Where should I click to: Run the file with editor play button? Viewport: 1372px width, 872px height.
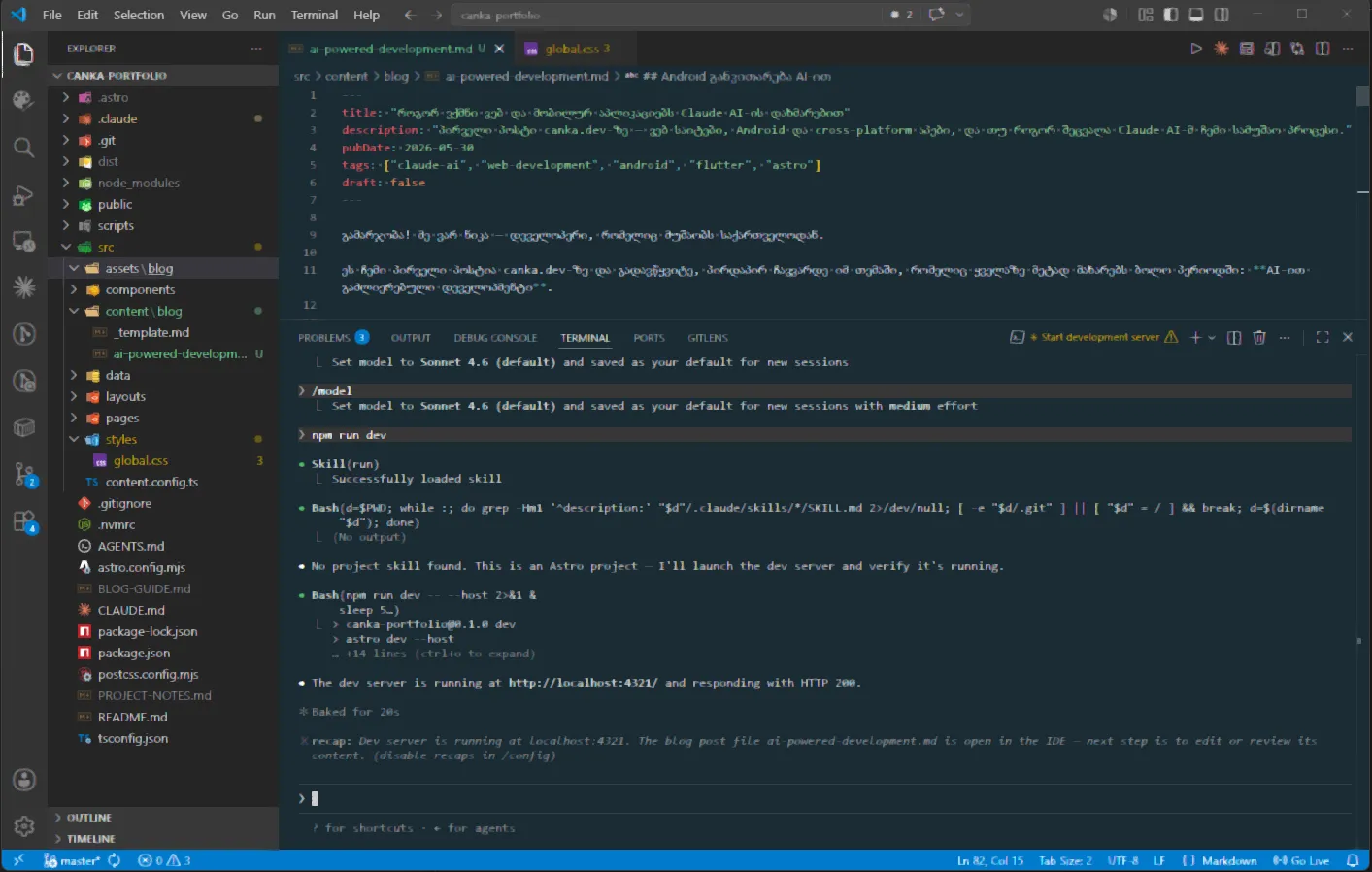1196,49
